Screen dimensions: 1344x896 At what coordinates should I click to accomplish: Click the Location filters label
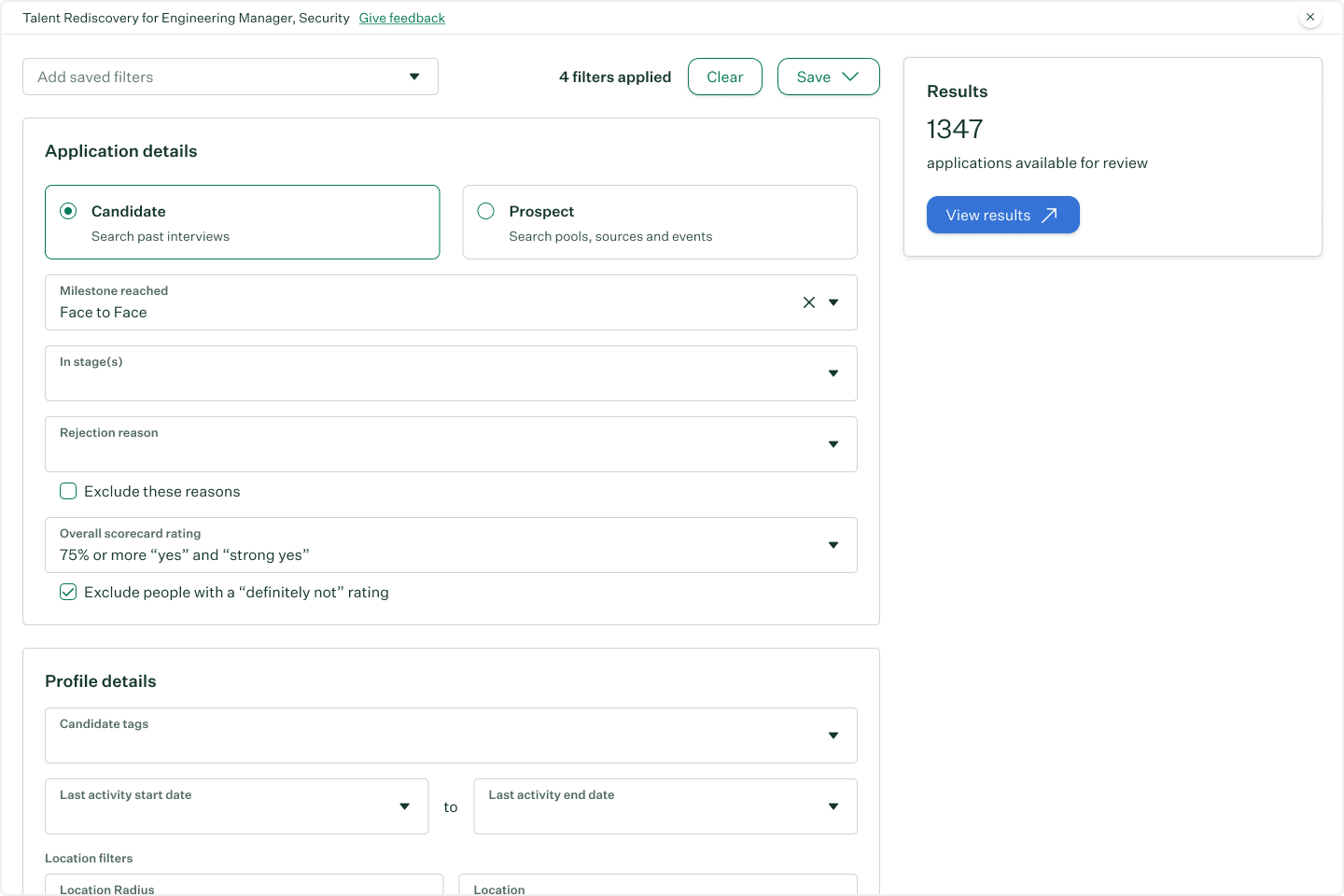[x=89, y=858]
